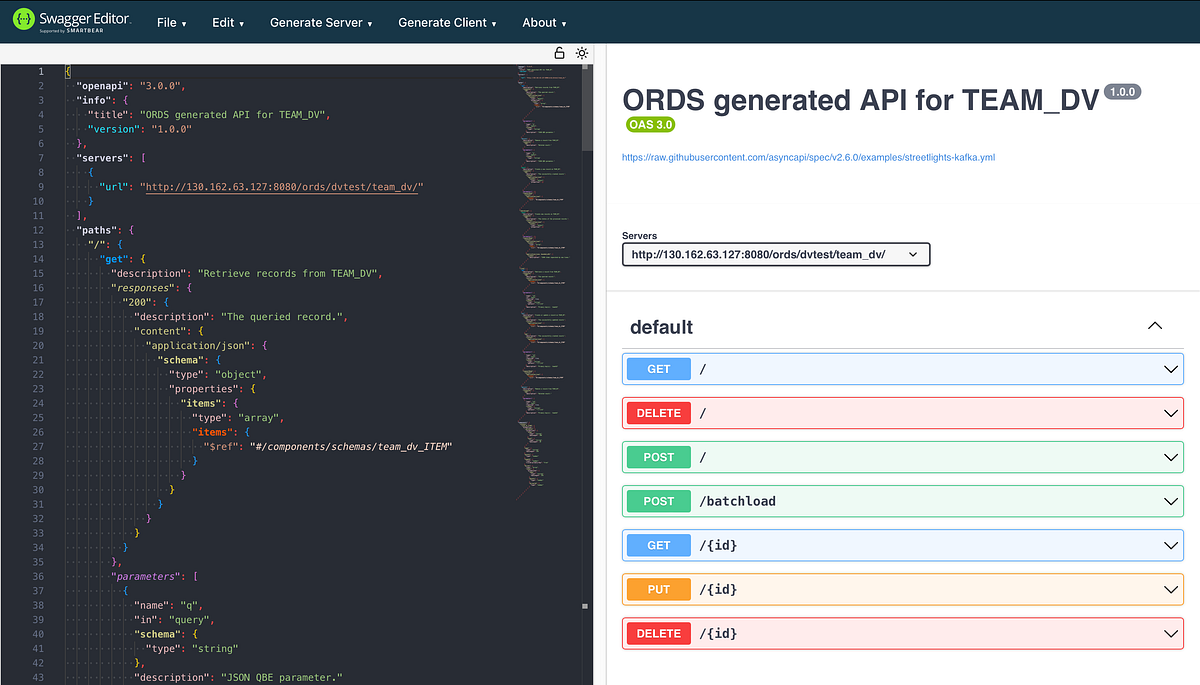1200x685 pixels.
Task: Open the Generate Server menu
Action: click(x=320, y=21)
